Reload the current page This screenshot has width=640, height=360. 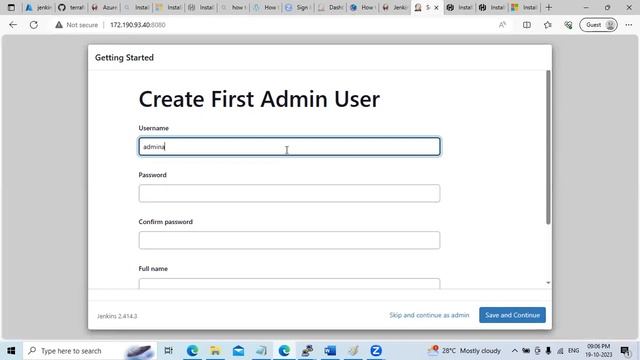[x=34, y=25]
